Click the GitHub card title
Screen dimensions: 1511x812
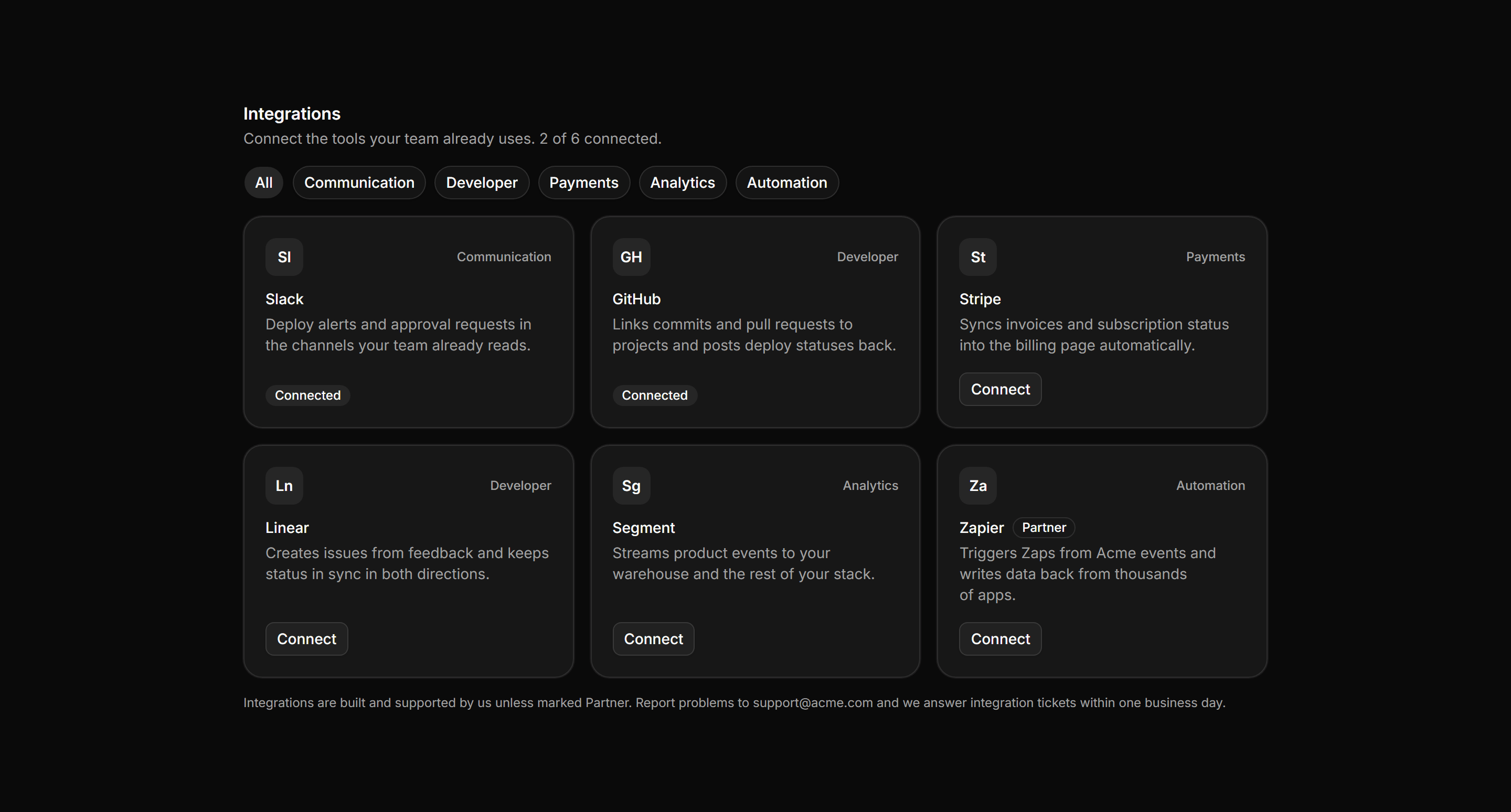(x=636, y=299)
